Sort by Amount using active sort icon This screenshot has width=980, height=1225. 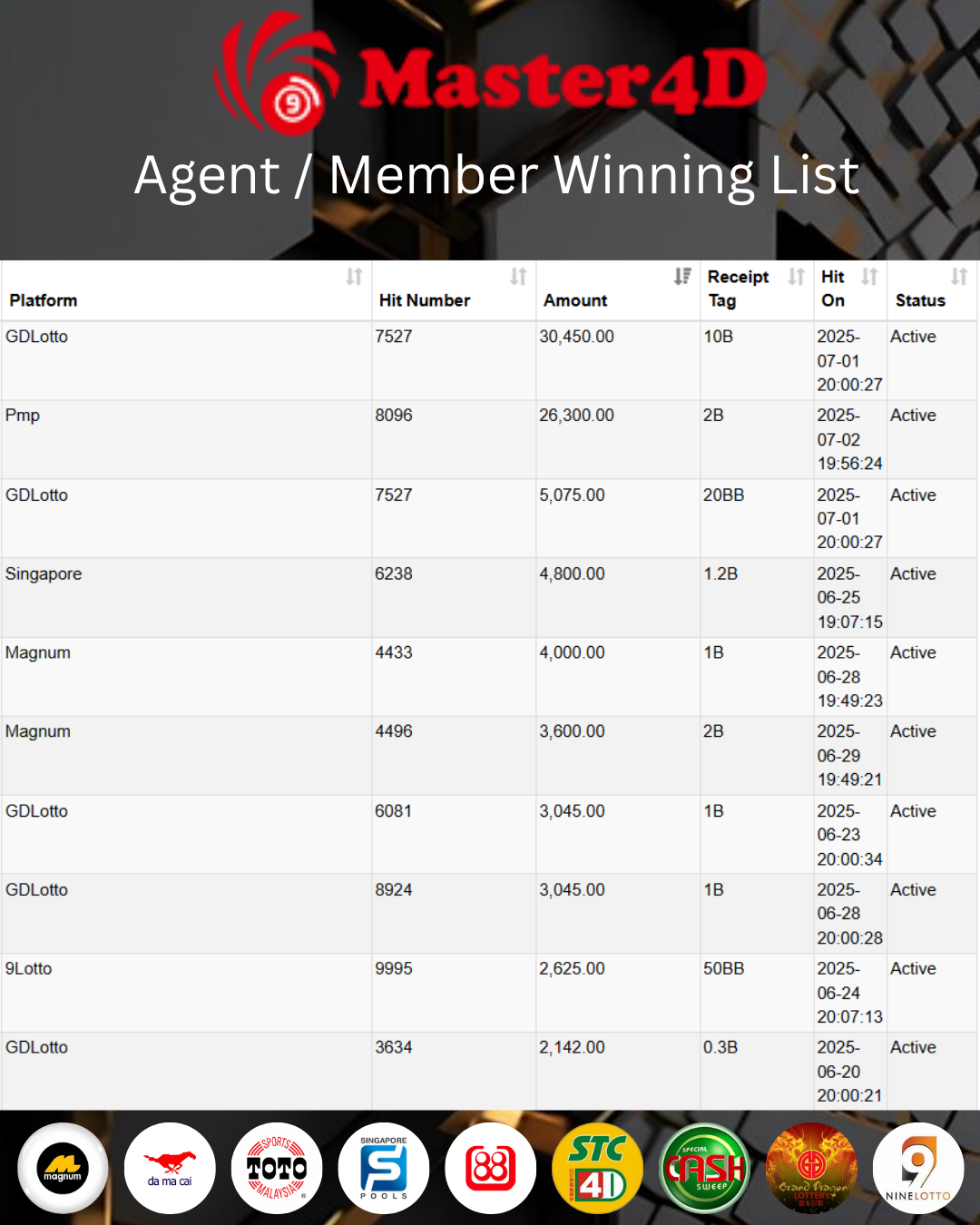click(682, 277)
